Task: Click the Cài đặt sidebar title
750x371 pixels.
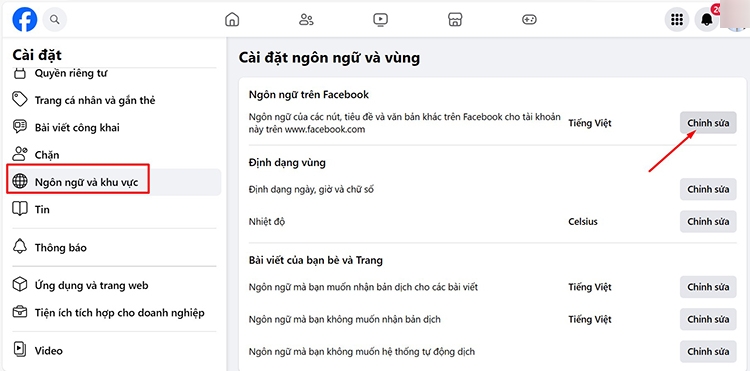Action: pyautogui.click(x=37, y=55)
